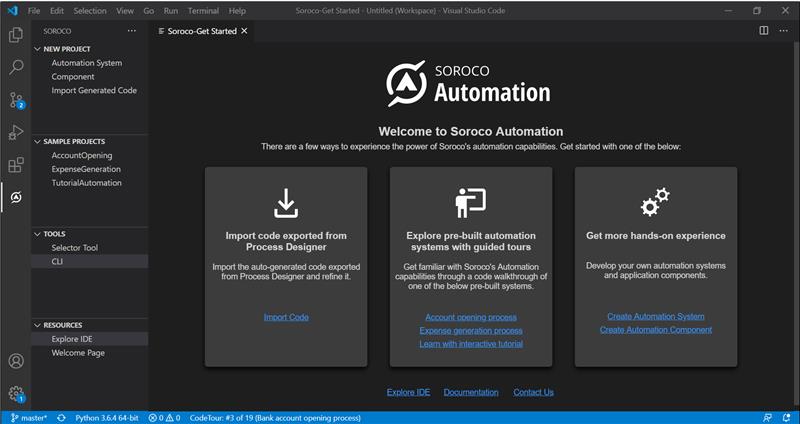800x424 pixels.
Task: Open the File menu
Action: tap(34, 10)
